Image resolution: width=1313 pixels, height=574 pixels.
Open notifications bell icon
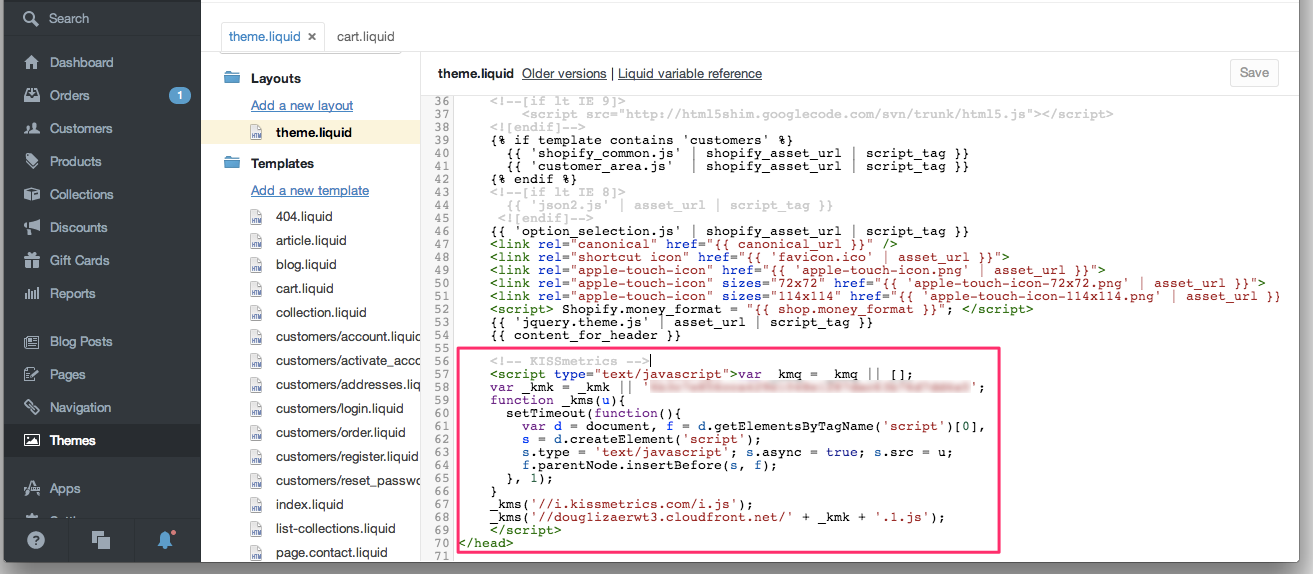[165, 540]
